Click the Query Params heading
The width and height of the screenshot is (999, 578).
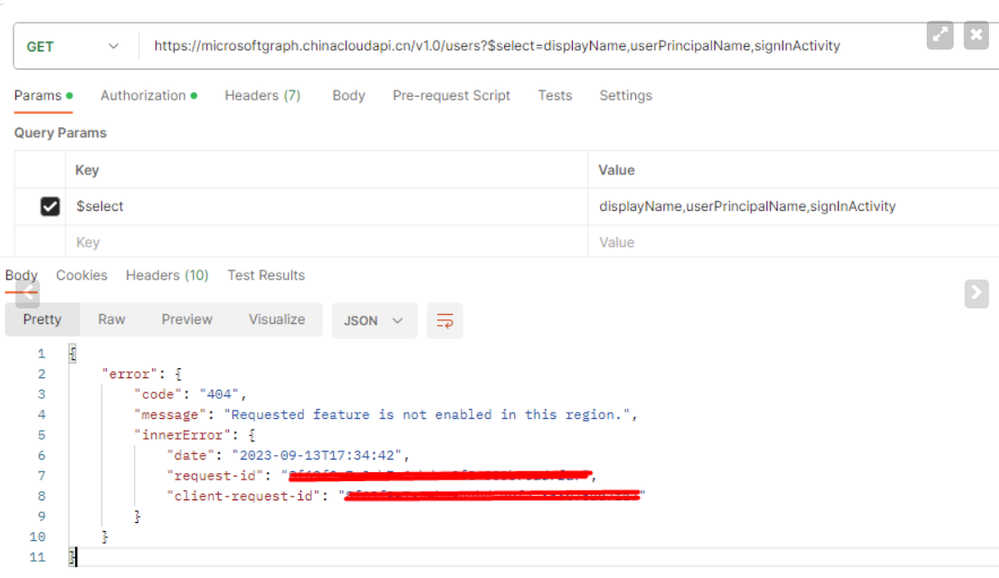tap(61, 133)
